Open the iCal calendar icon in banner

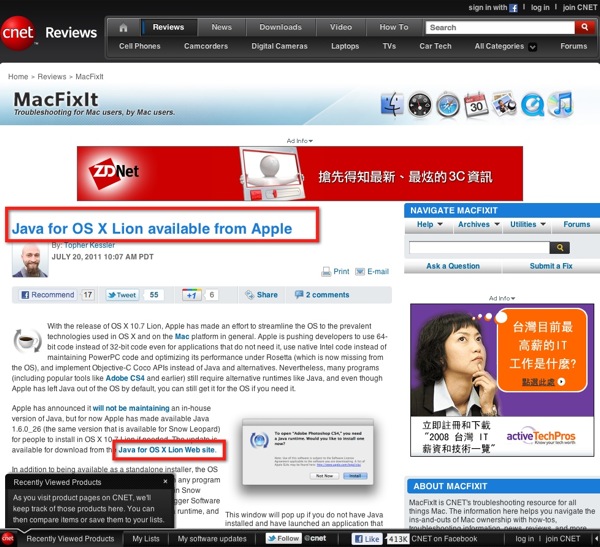click(476, 105)
